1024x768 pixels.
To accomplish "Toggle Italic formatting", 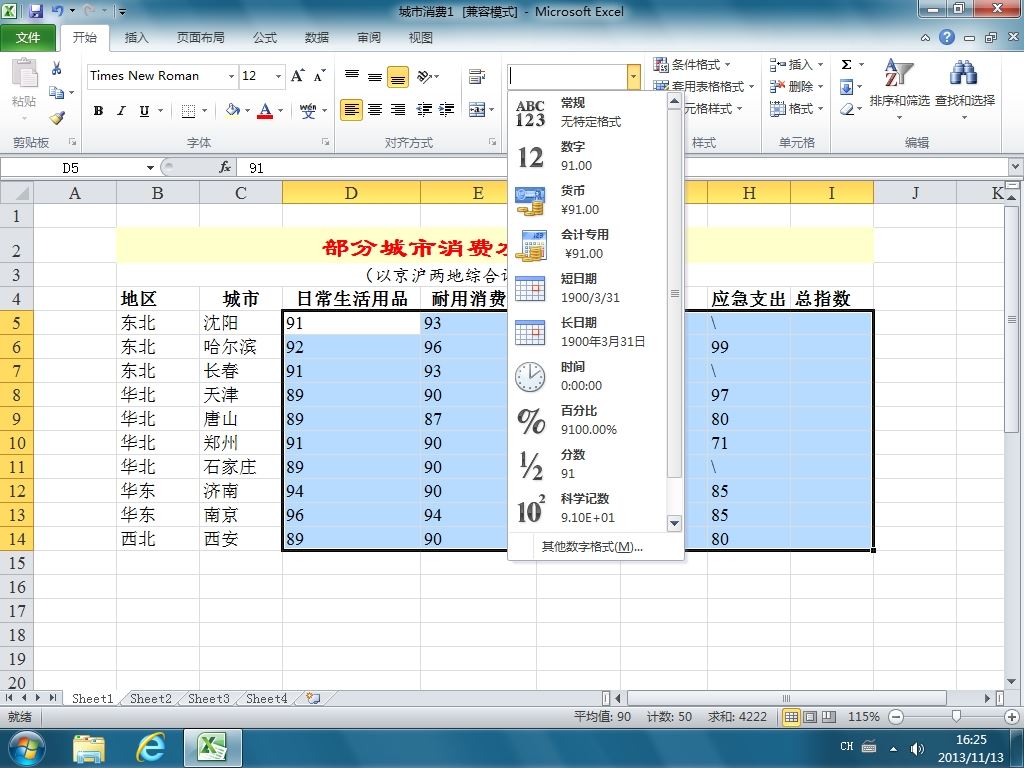I will click(x=121, y=110).
